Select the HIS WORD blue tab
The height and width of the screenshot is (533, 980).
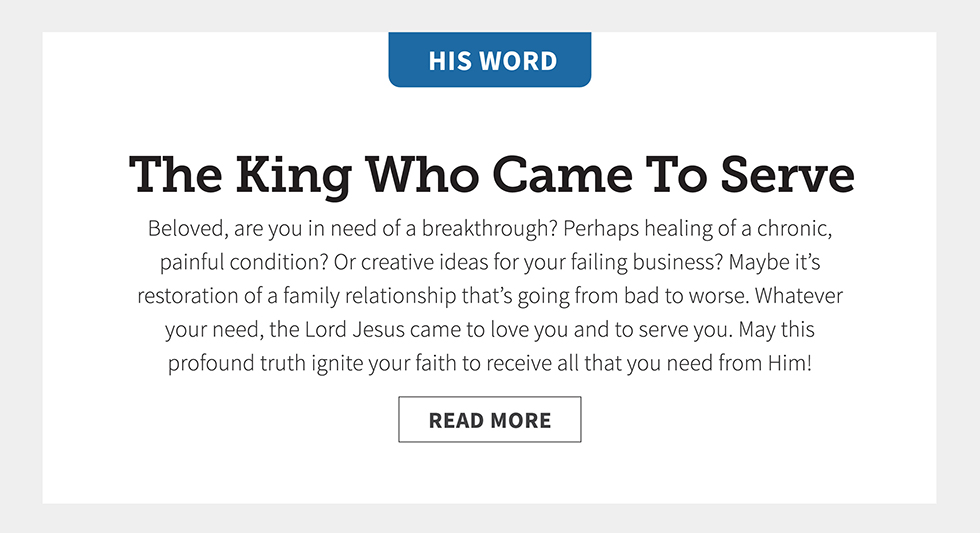tap(490, 60)
